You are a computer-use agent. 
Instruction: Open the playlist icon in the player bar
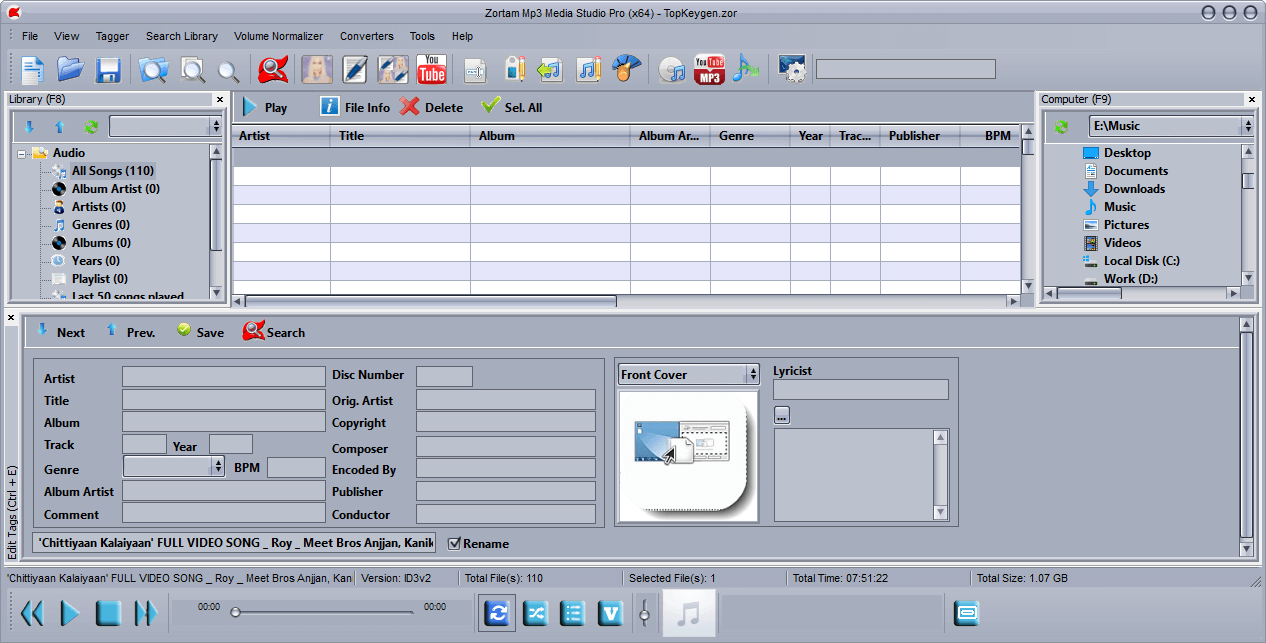573,613
